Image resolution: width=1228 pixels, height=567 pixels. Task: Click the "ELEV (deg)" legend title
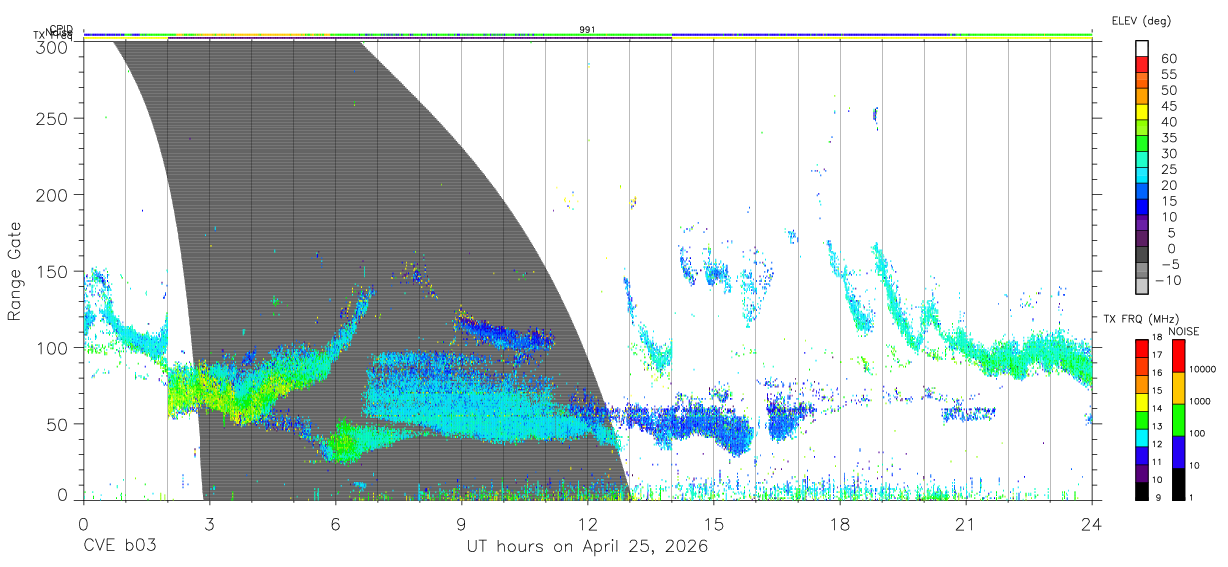pyautogui.click(x=1142, y=20)
